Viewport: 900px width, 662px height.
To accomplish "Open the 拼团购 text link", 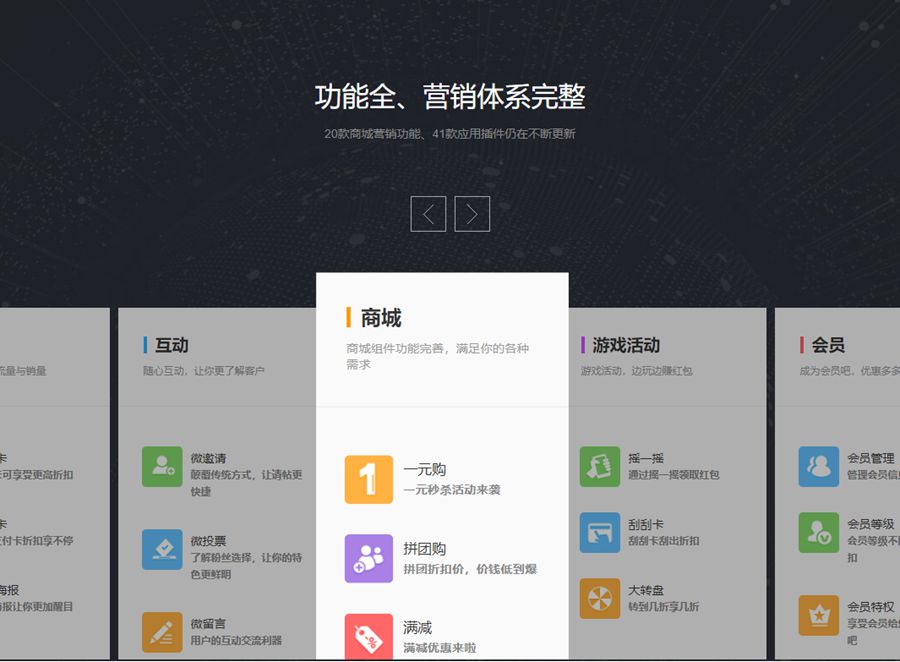I will coord(425,549).
